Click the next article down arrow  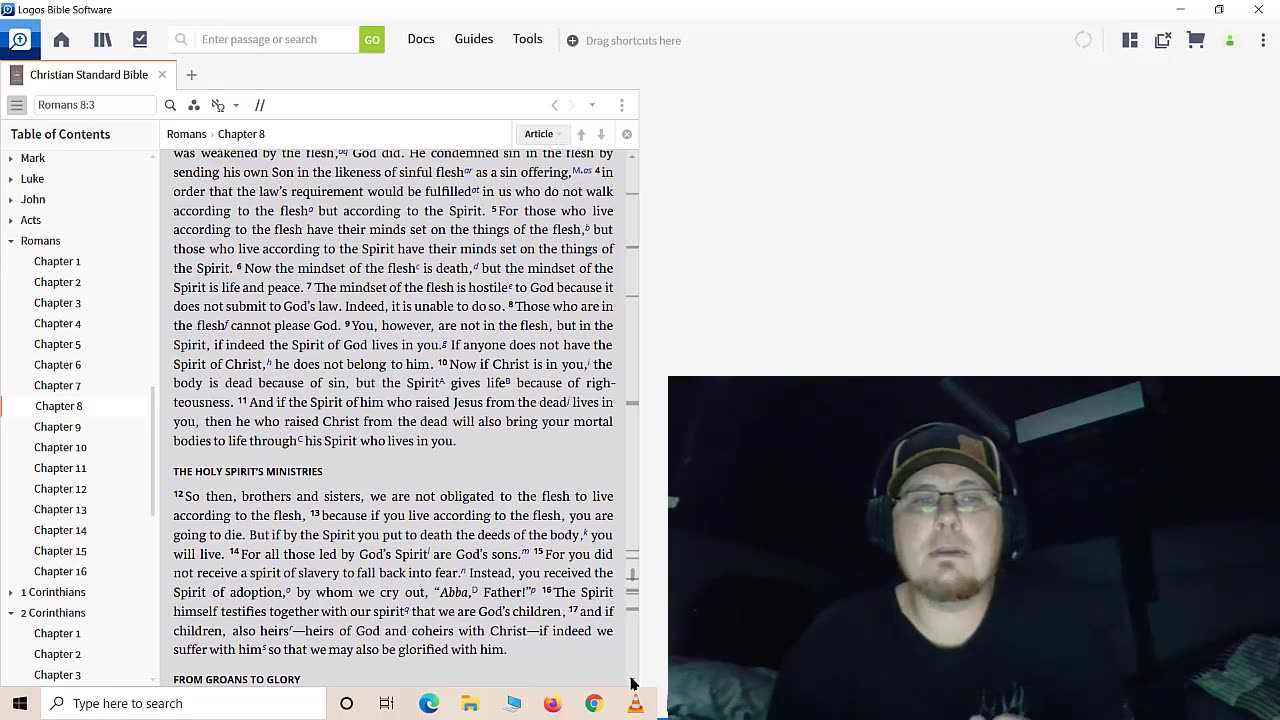[x=601, y=134]
